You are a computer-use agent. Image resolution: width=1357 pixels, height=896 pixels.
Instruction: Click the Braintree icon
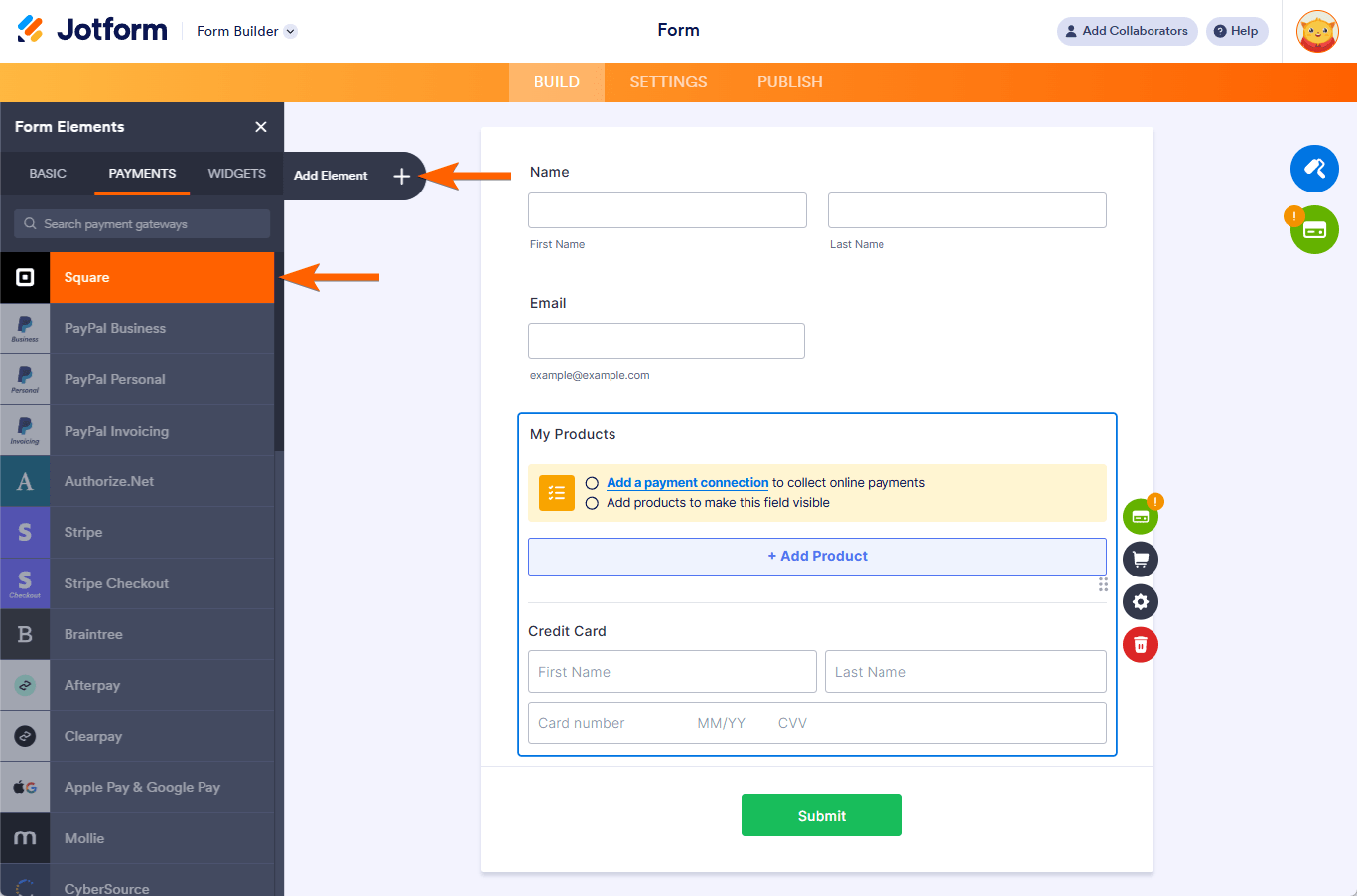25,634
